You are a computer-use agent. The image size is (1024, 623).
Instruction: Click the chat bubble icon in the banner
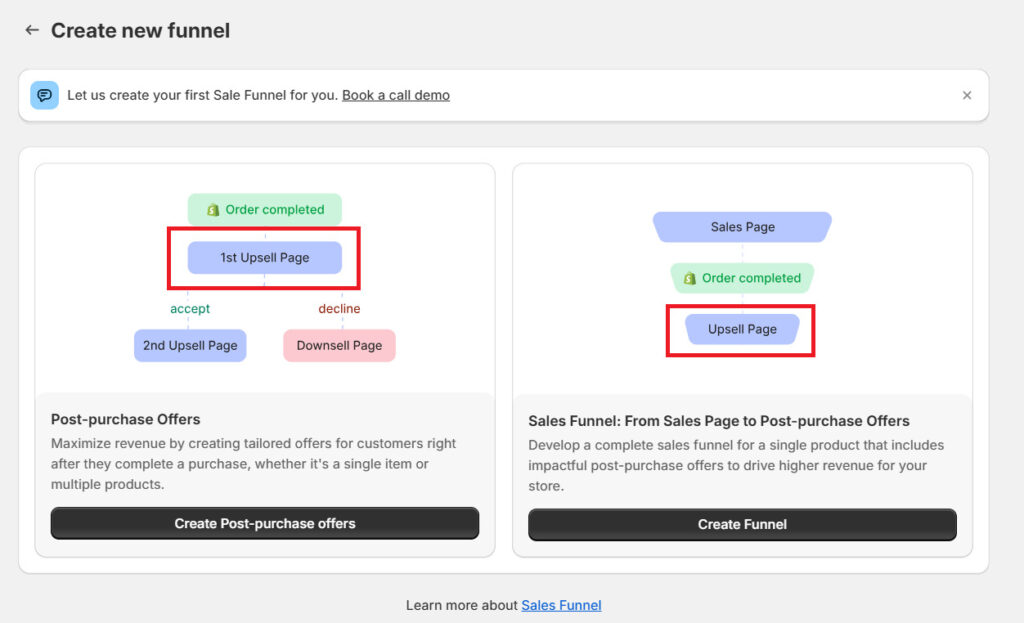tap(45, 94)
